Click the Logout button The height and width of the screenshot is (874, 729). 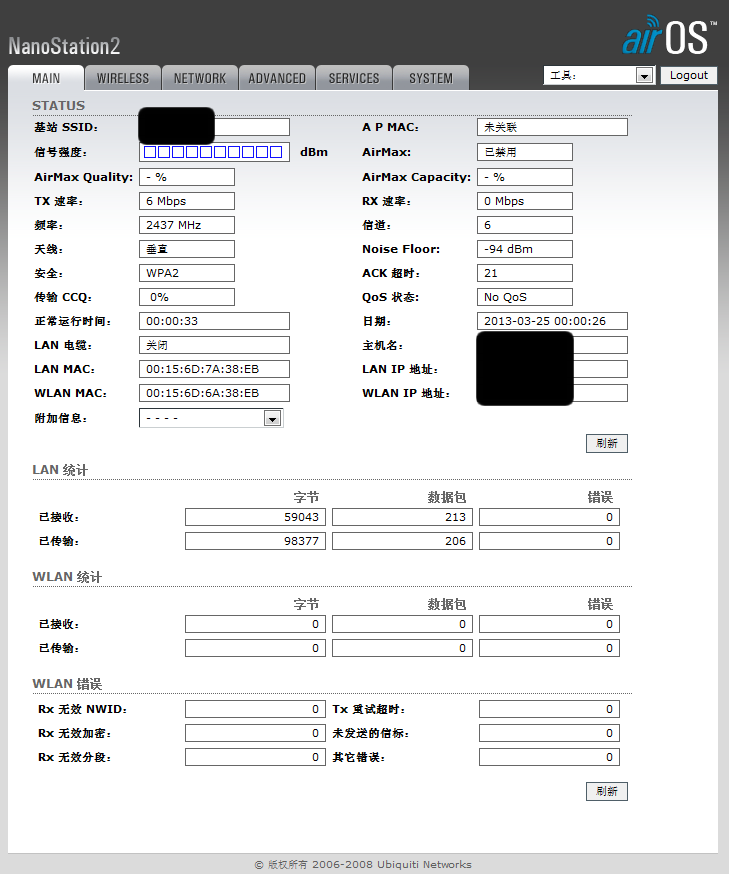689,75
